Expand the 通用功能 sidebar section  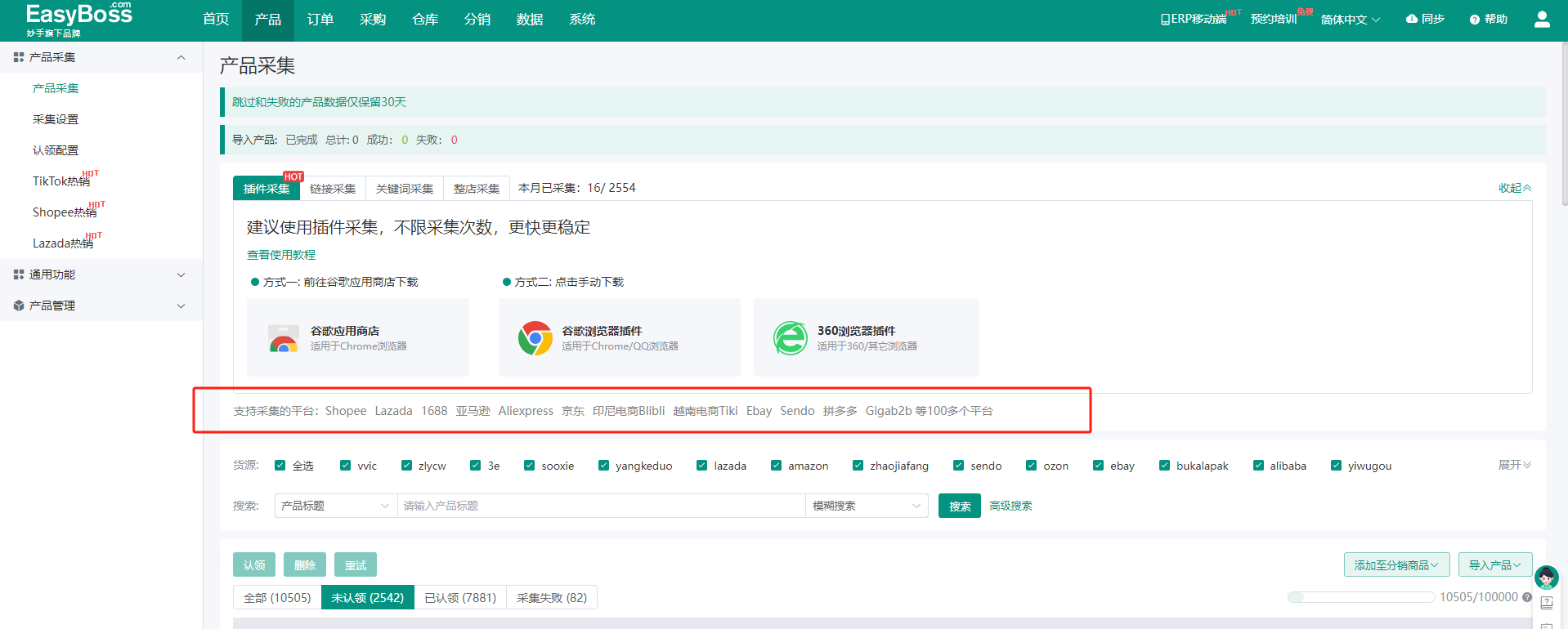tap(181, 274)
